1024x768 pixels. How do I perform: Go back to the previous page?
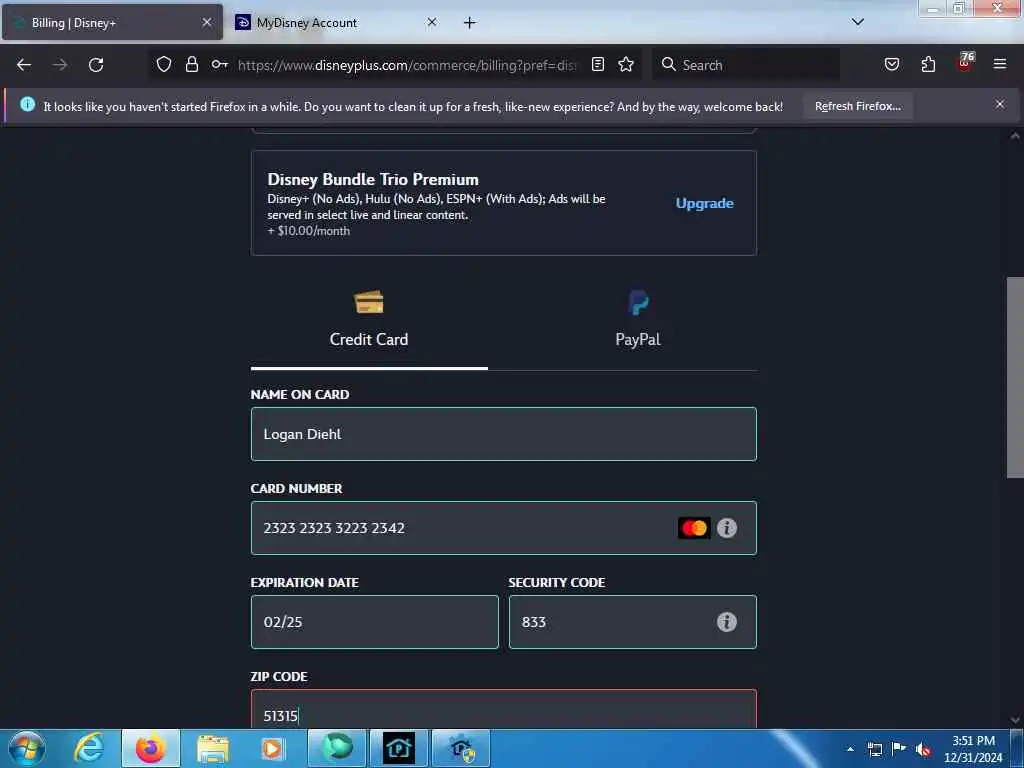click(x=24, y=65)
